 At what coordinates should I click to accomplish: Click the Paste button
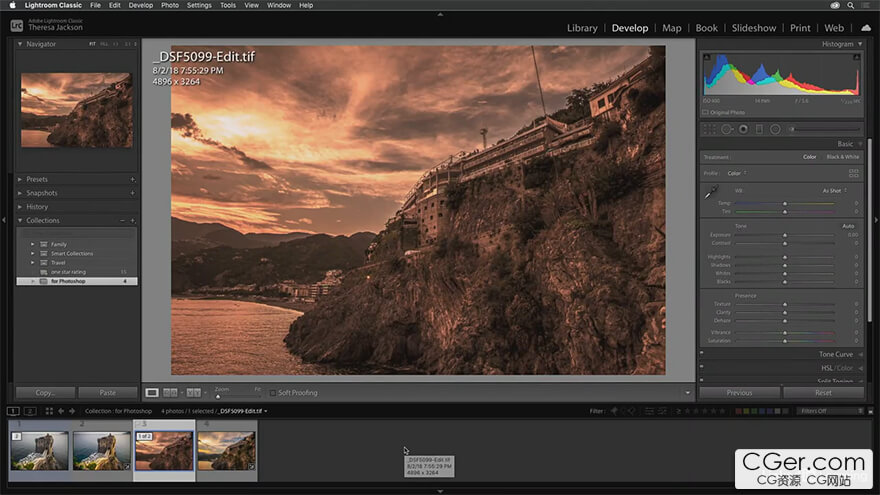(108, 393)
